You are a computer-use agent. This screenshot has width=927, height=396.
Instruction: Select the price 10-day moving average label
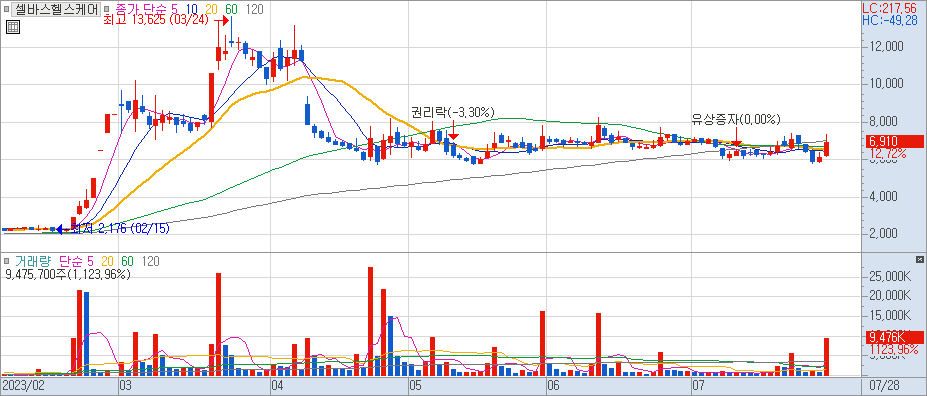click(x=192, y=9)
